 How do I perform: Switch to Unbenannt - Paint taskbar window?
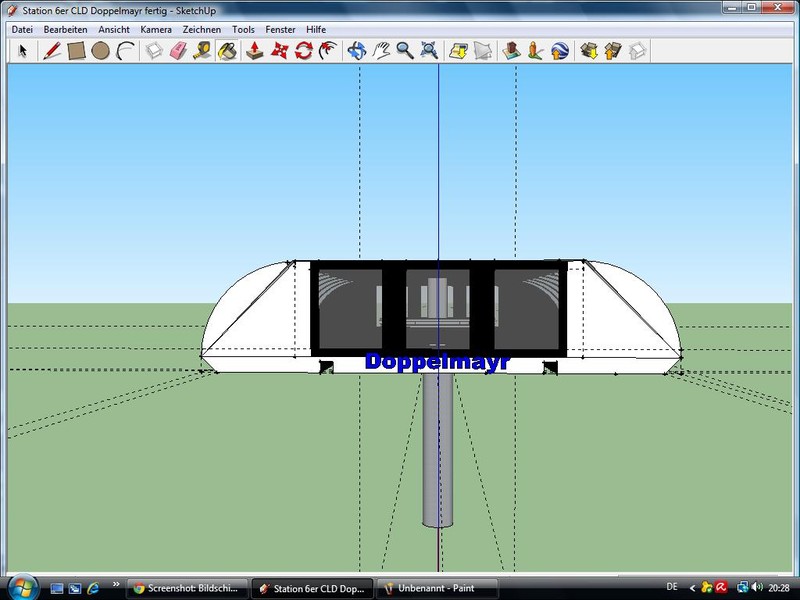coord(436,589)
